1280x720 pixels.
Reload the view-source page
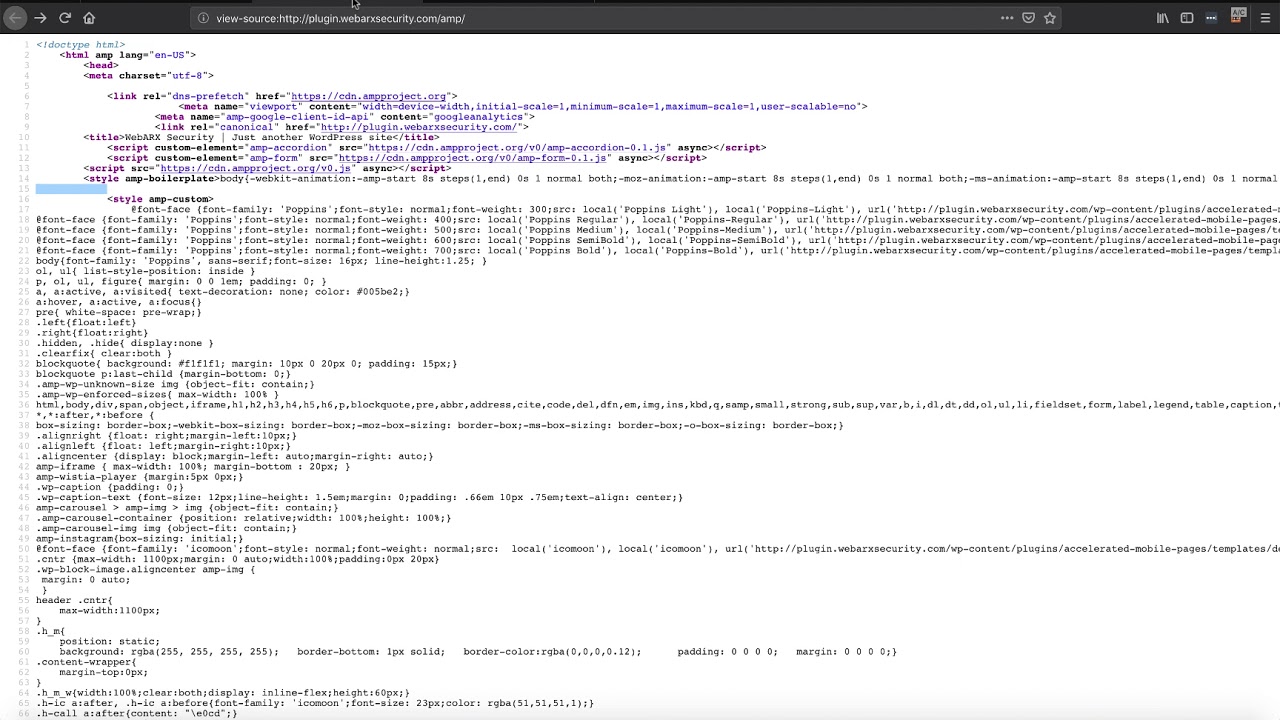(65, 18)
